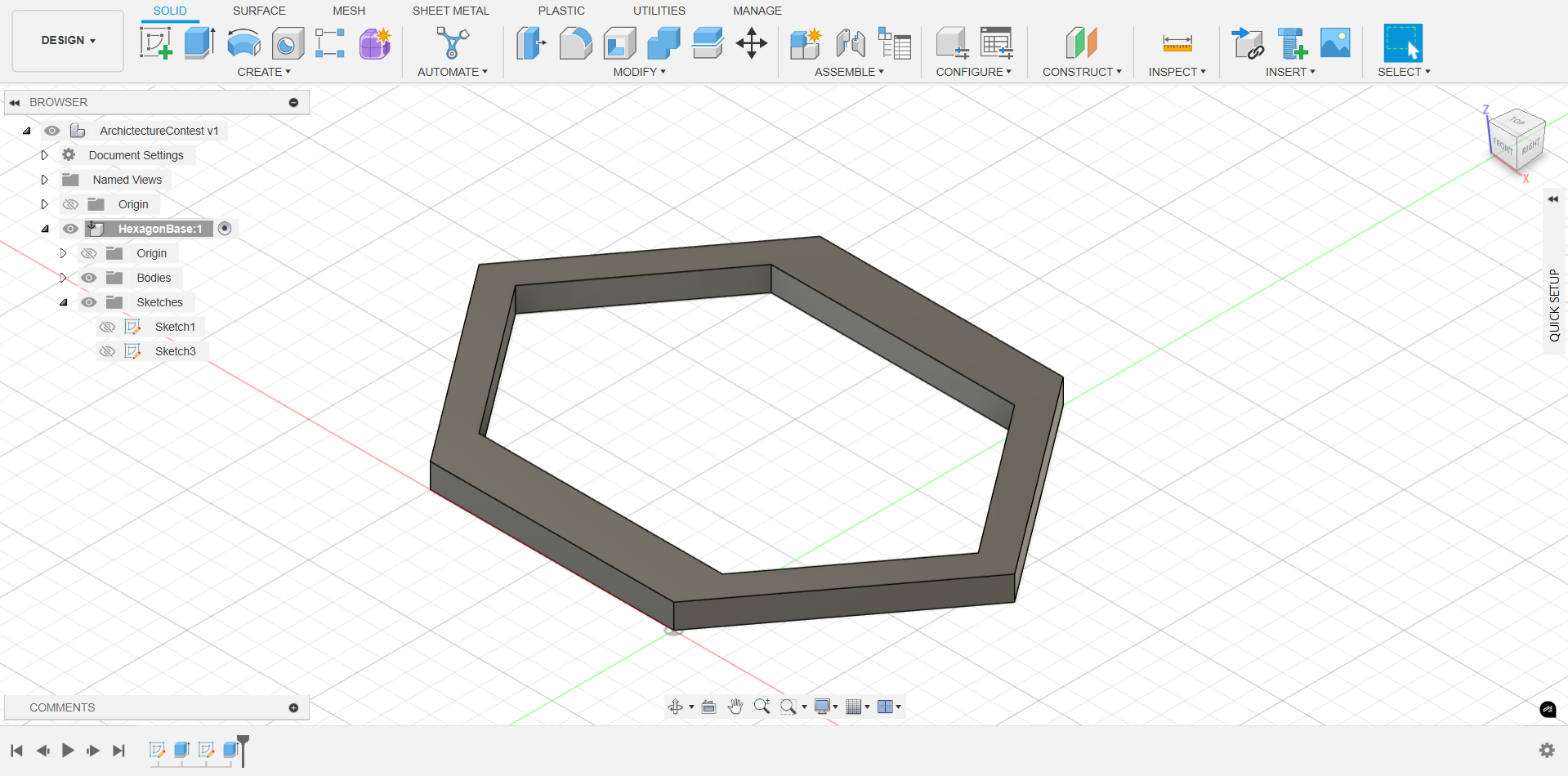Image resolution: width=1568 pixels, height=776 pixels.
Task: Show Sketch3 using its eye icon
Action: coord(107,351)
